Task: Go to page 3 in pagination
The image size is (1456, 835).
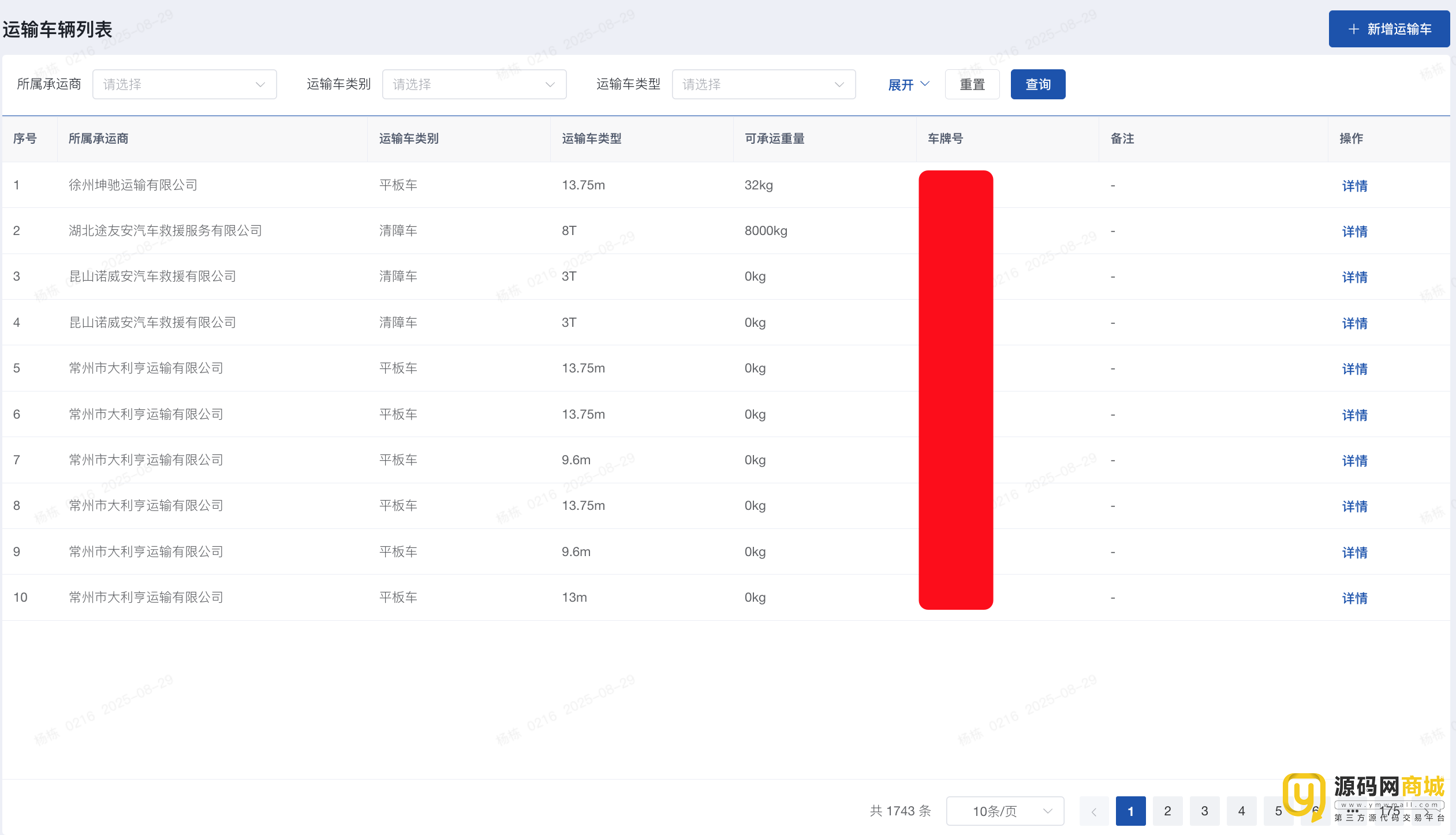Action: pyautogui.click(x=1204, y=811)
